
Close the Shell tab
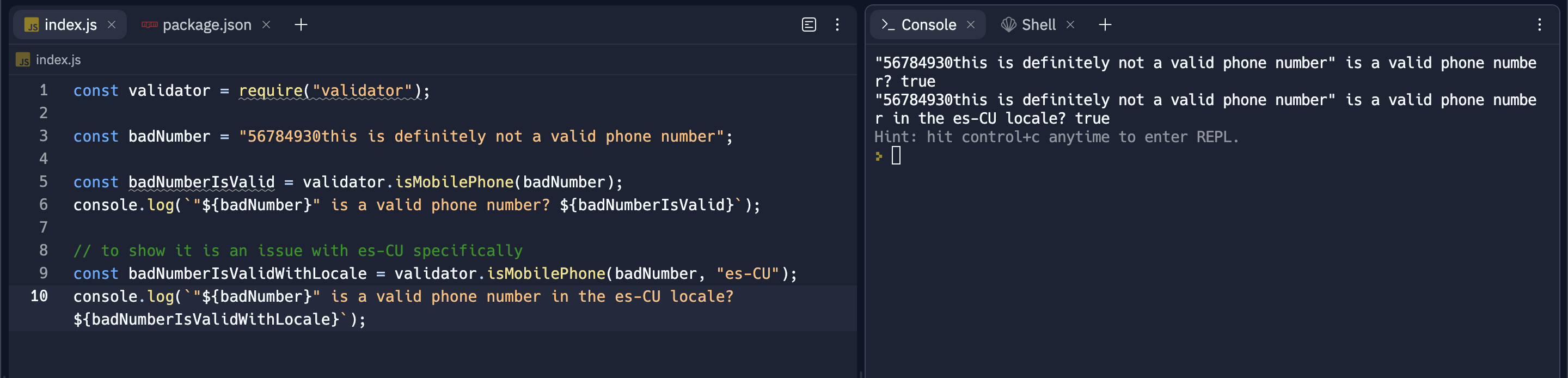(1070, 25)
